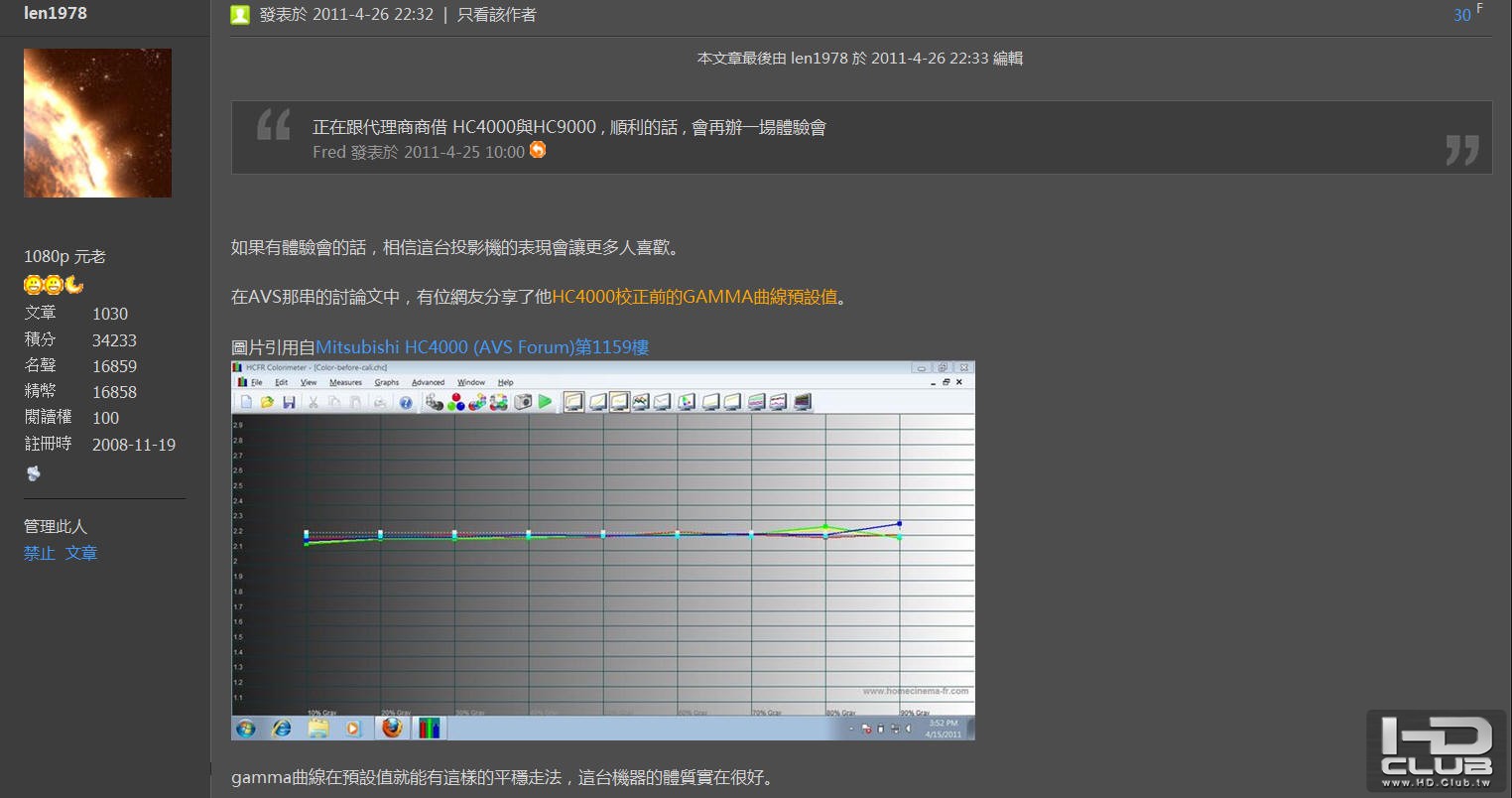
Task: Click Paste icon in HCFR toolbar
Action: (x=355, y=402)
